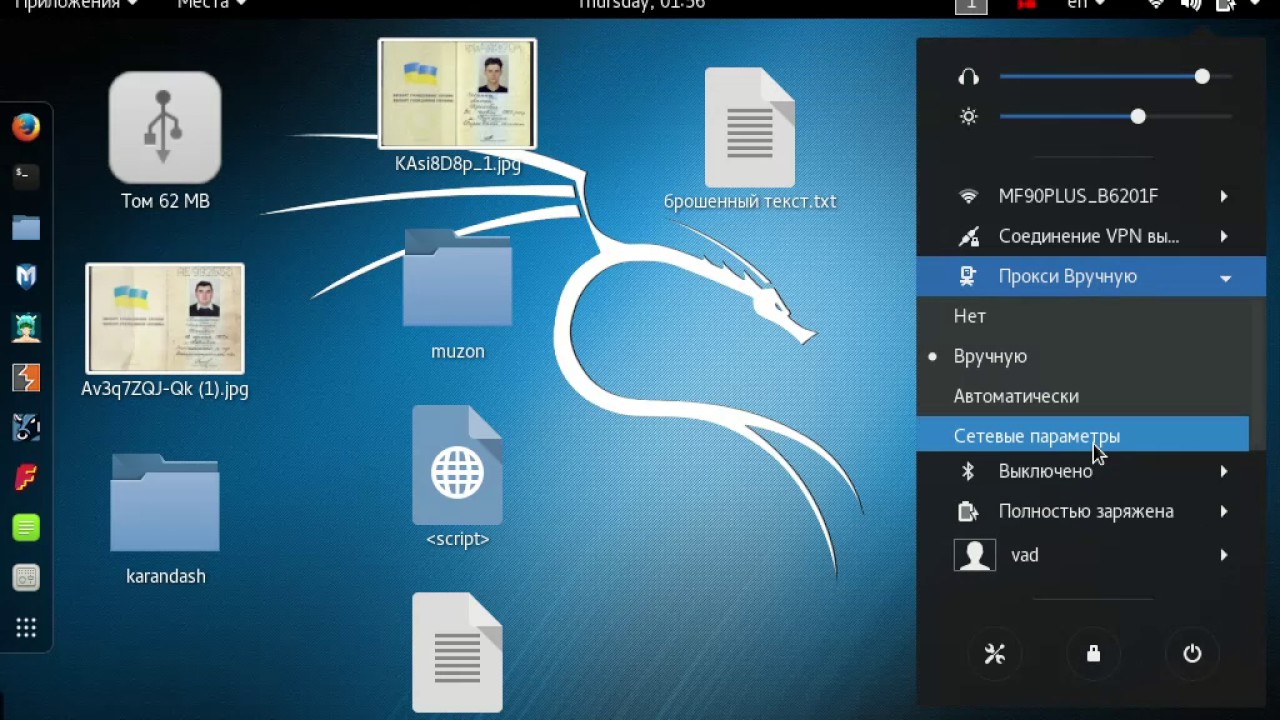Open the system menu arrow in top bar
This screenshot has width=1280, height=720.
[1254, 4]
